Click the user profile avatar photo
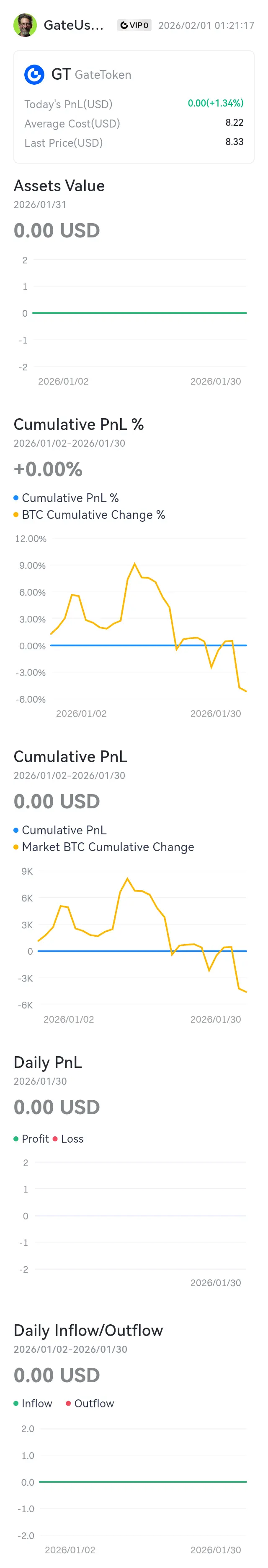Viewport: 268px width, 1568px height. pyautogui.click(x=25, y=25)
